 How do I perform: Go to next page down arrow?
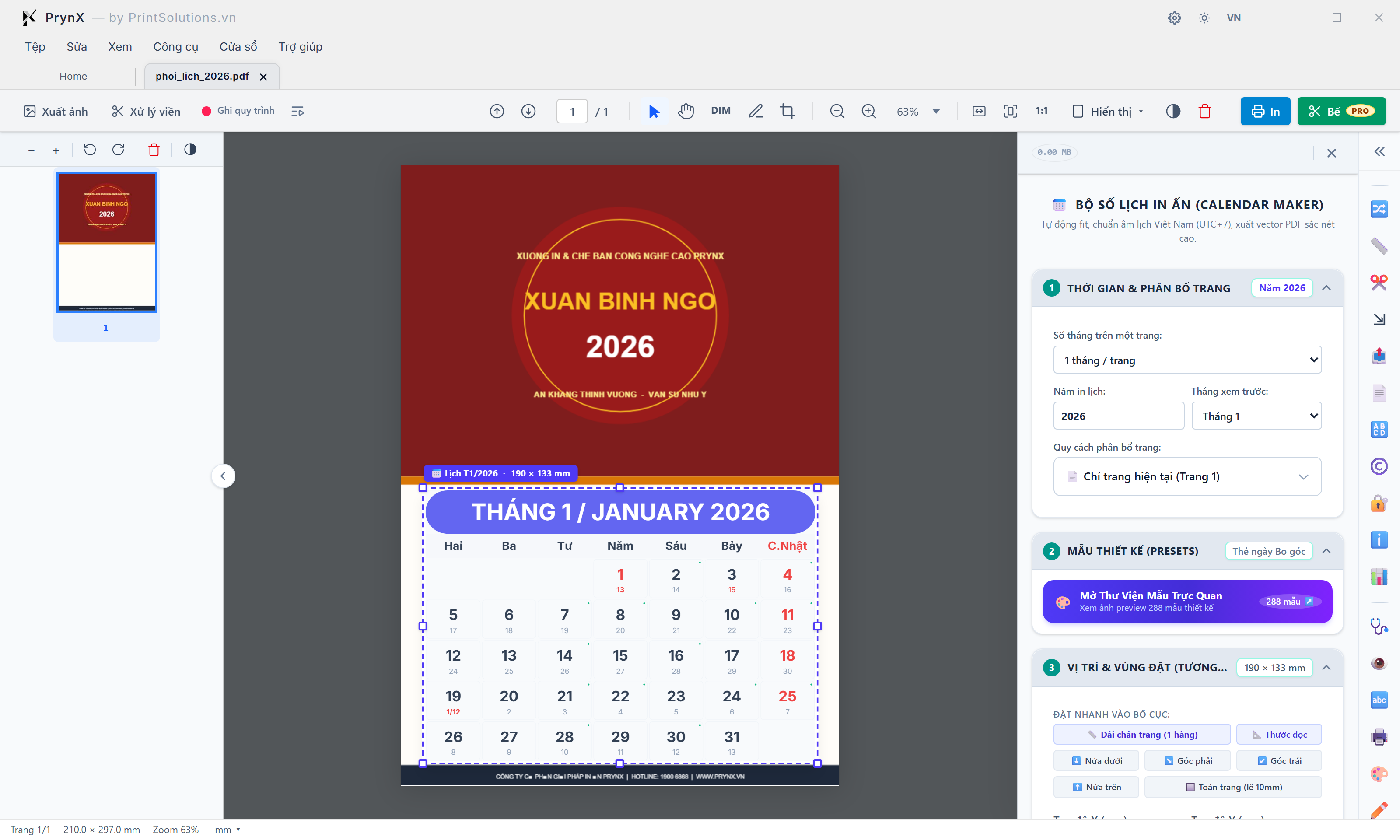coord(528,111)
